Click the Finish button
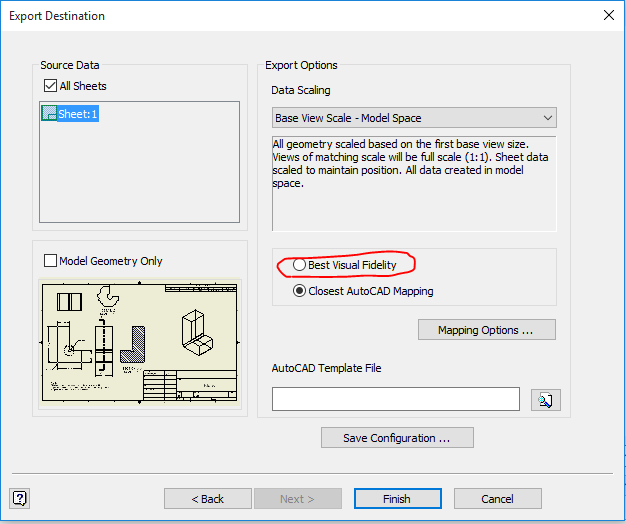Viewport: 626px width, 524px height. tap(398, 498)
